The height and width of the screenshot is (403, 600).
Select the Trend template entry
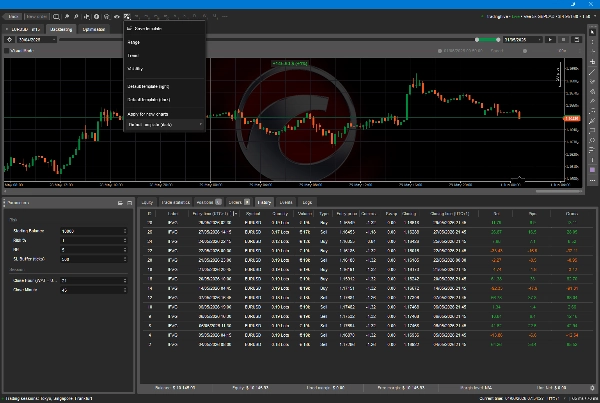(164, 55)
